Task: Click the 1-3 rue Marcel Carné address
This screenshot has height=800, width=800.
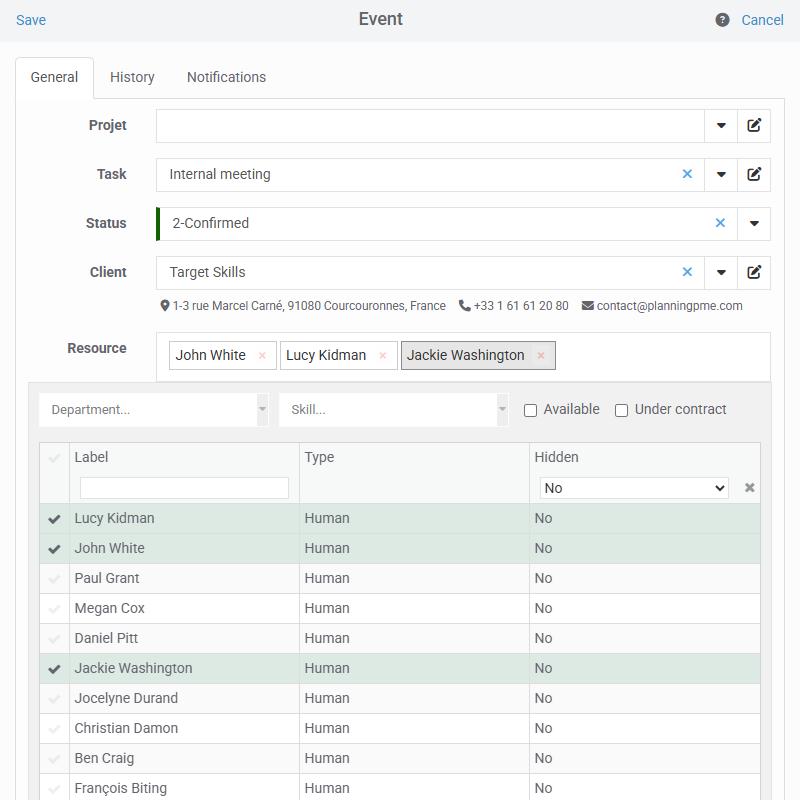Action: pyautogui.click(x=309, y=306)
